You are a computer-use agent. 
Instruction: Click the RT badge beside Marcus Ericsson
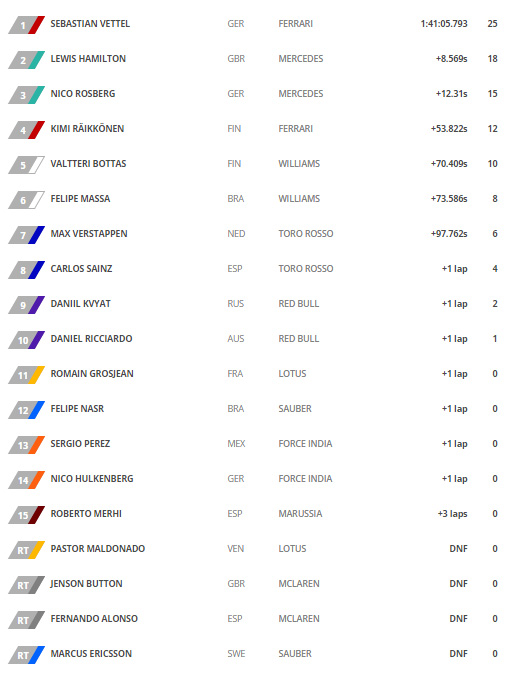27,655
